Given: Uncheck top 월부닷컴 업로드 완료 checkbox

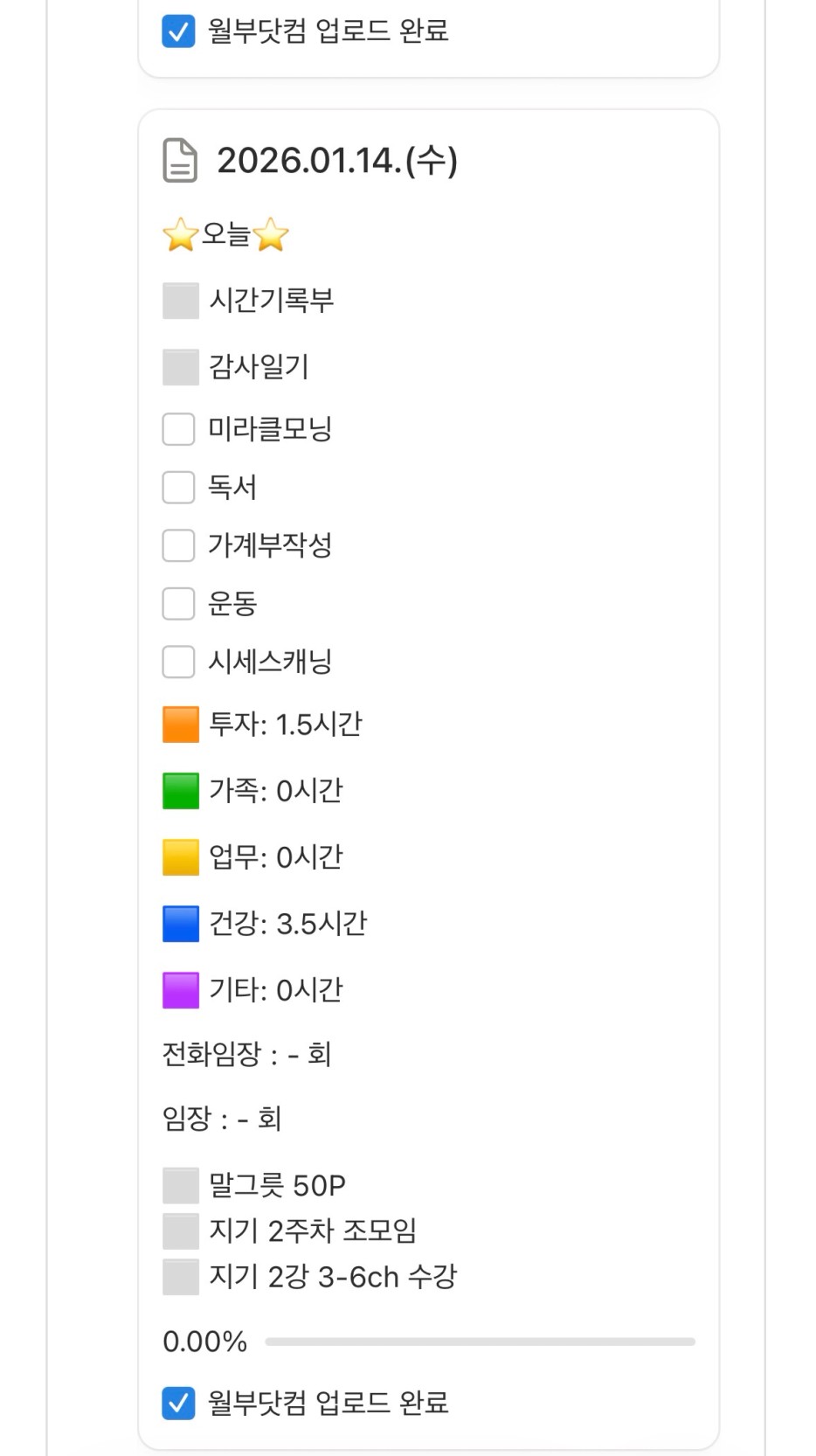Looking at the screenshot, I should 178,31.
